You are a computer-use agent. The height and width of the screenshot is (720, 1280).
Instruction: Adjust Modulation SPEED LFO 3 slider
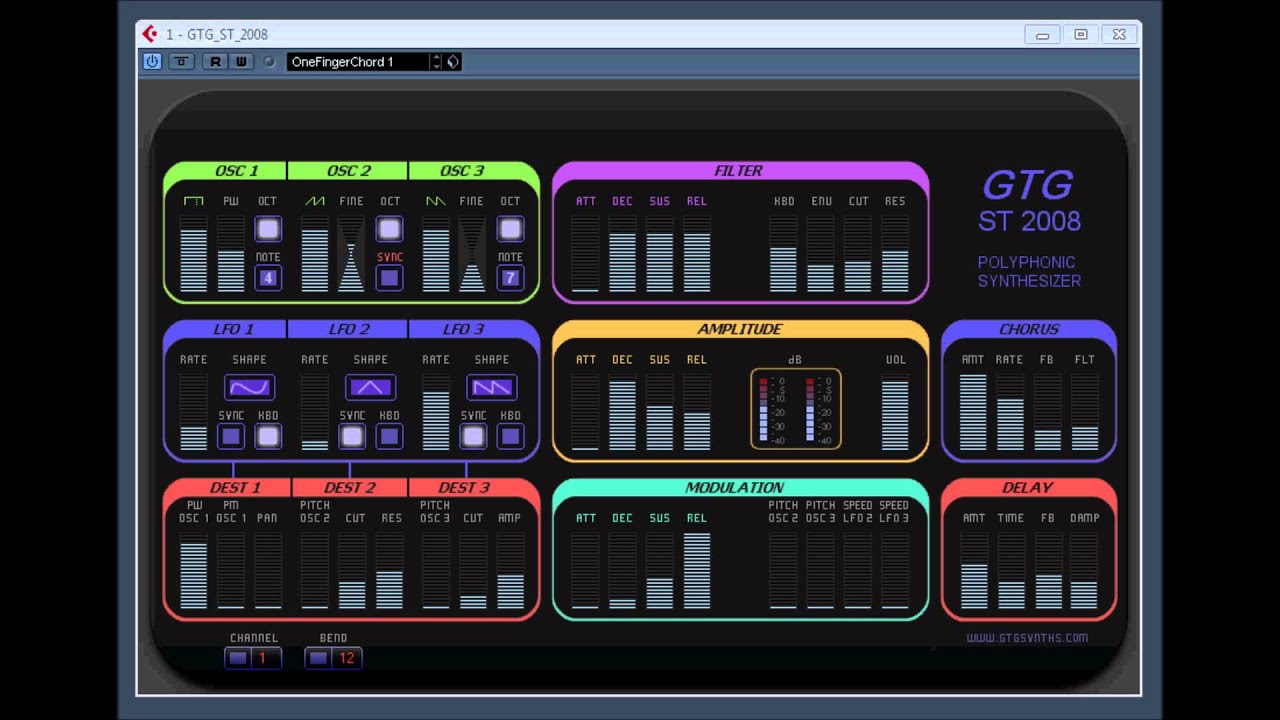tap(894, 570)
